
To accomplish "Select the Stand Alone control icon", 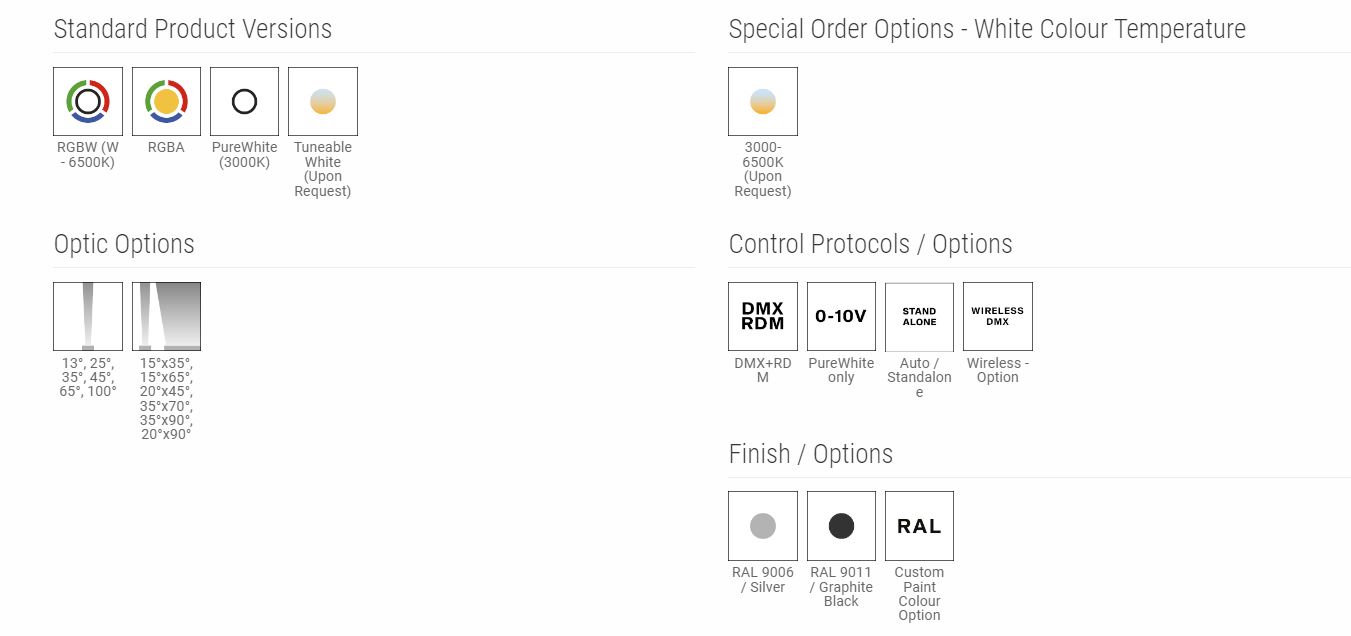I will pos(919,316).
